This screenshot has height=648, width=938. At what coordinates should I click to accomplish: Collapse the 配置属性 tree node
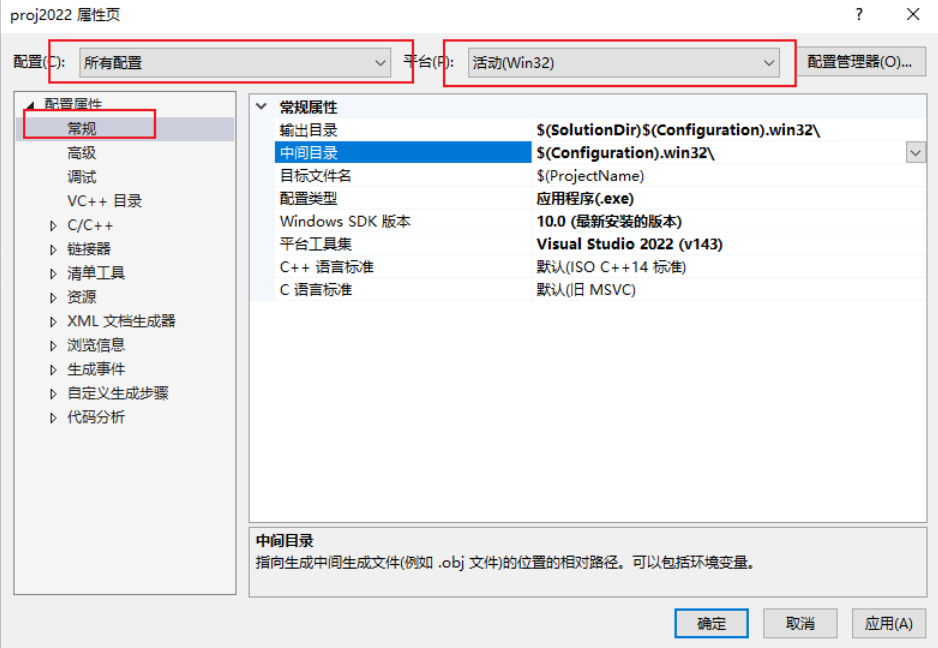click(30, 105)
